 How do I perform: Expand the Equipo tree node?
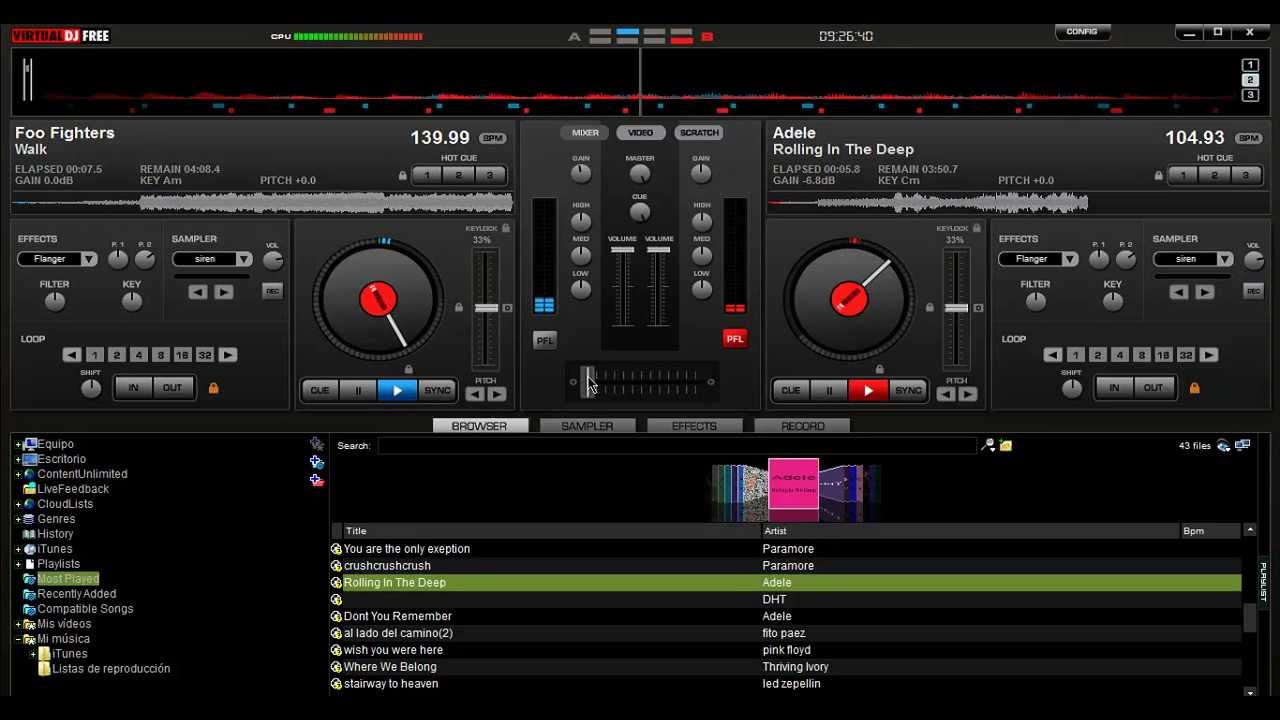(x=18, y=444)
